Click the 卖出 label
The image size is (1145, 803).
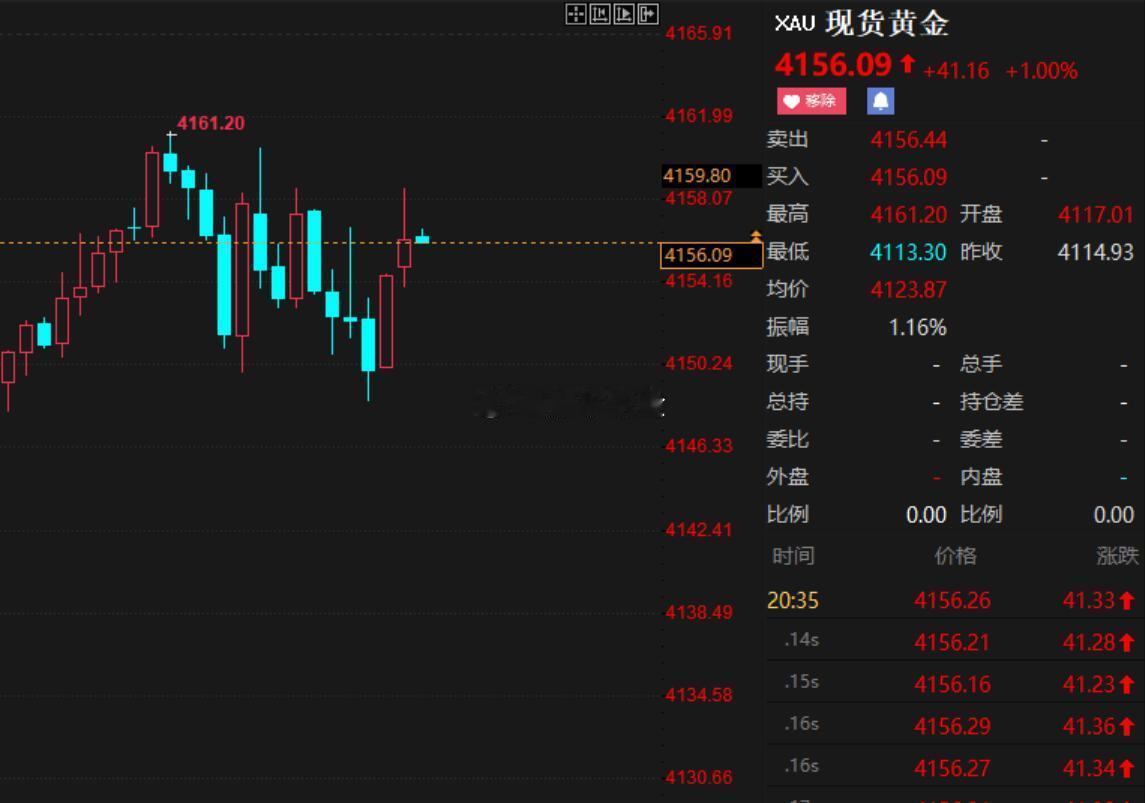pyautogui.click(x=787, y=139)
